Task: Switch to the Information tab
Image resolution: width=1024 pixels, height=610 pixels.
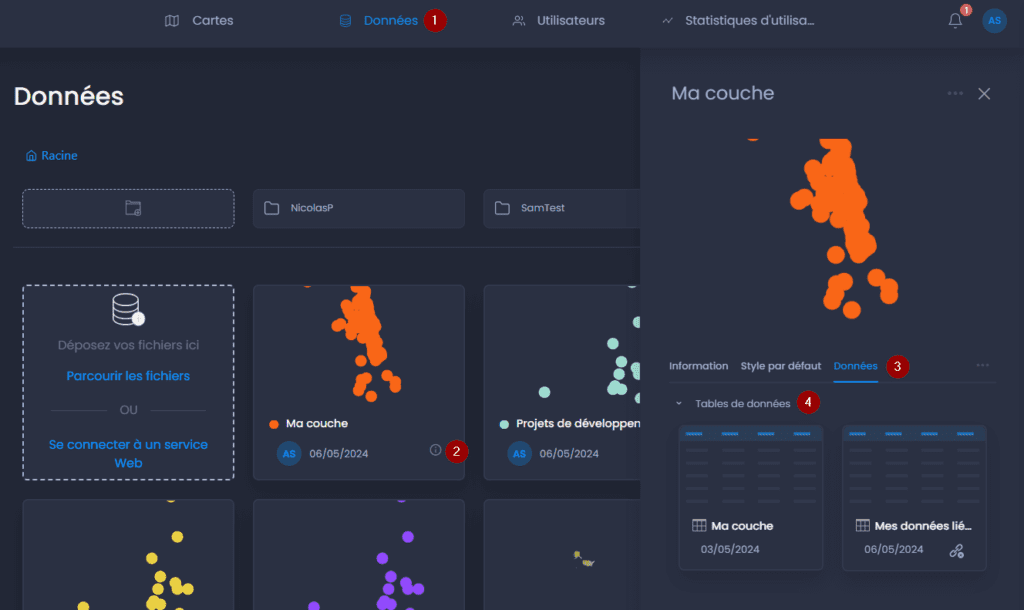Action: point(698,366)
